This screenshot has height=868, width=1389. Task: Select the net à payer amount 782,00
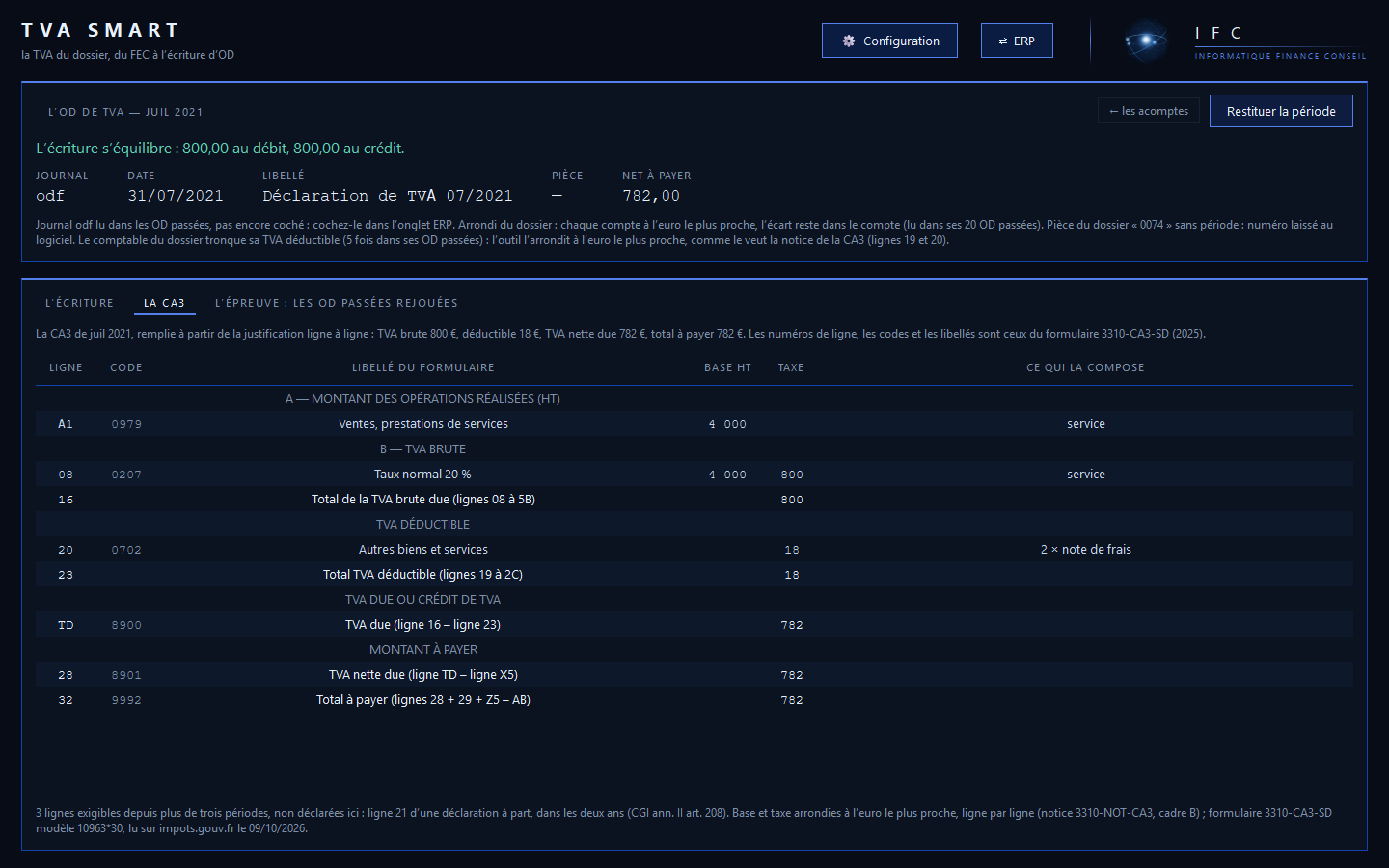(651, 196)
